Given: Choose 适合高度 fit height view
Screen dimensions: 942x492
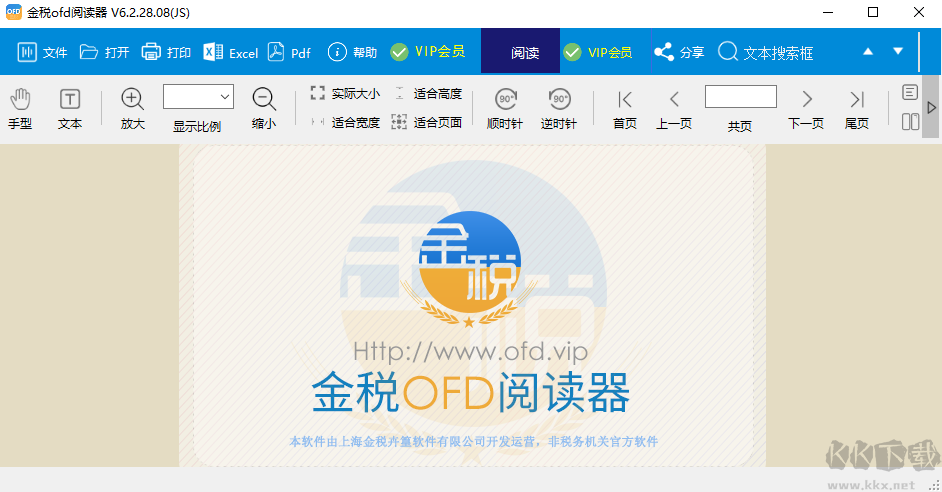Looking at the screenshot, I should 427,94.
